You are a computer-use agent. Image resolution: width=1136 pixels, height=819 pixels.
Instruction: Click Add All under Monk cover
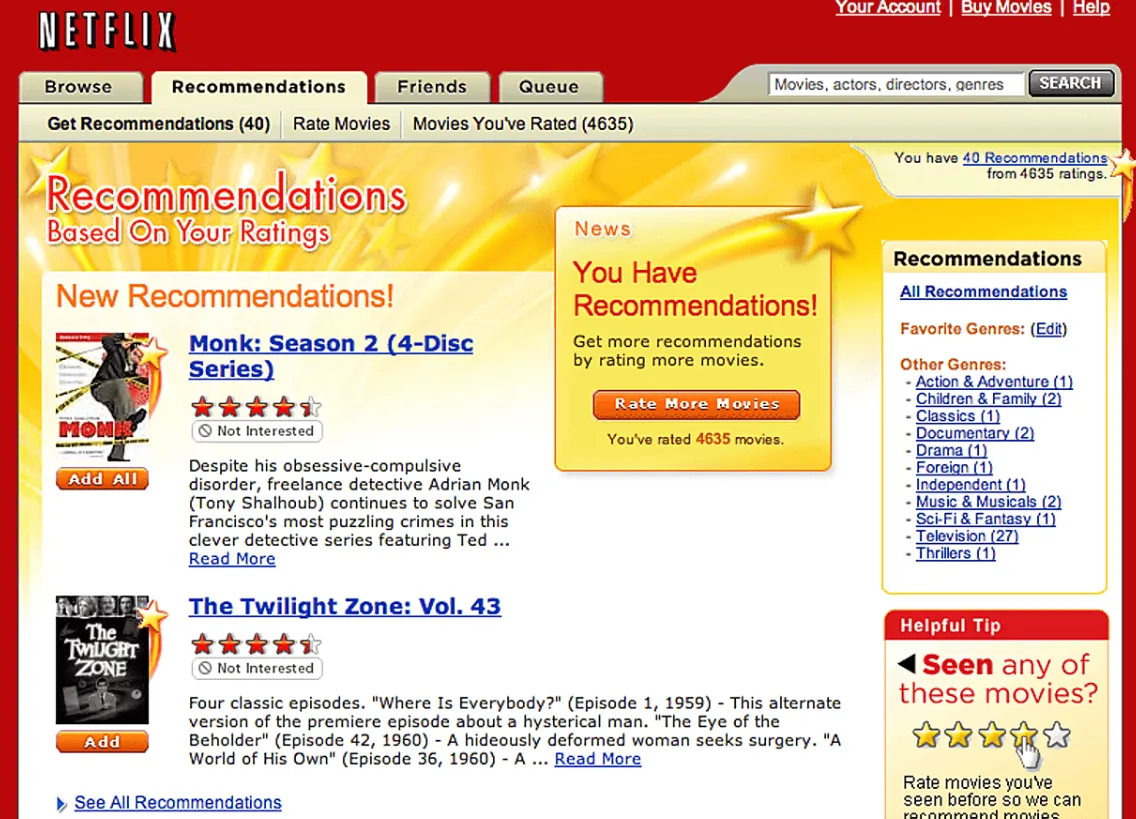pyautogui.click(x=102, y=479)
